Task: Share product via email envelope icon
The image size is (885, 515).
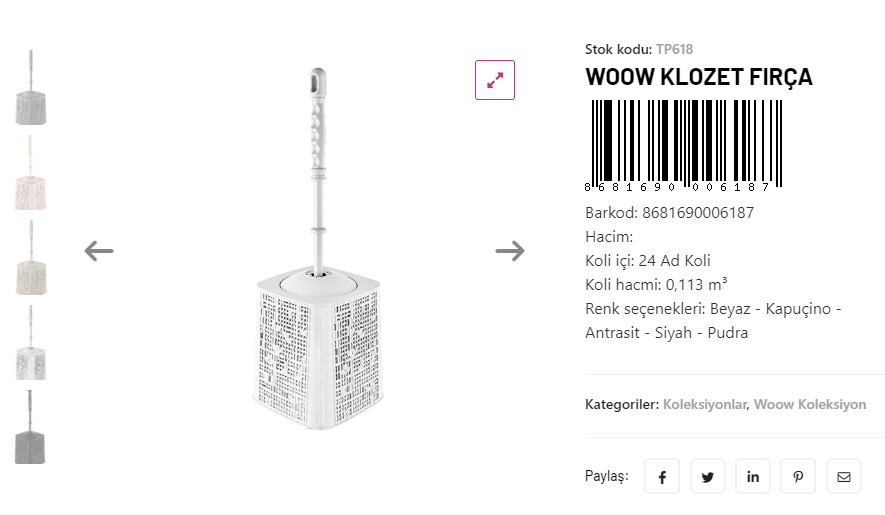Action: pos(844,477)
